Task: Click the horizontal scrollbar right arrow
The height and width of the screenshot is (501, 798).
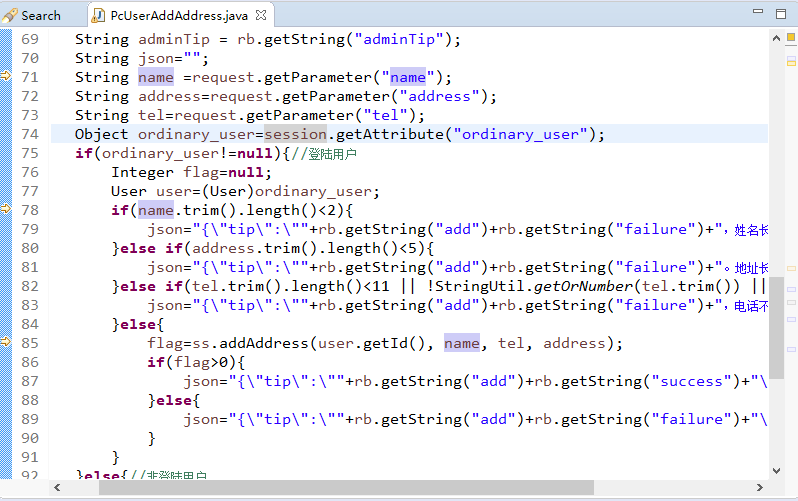Action: (760, 488)
